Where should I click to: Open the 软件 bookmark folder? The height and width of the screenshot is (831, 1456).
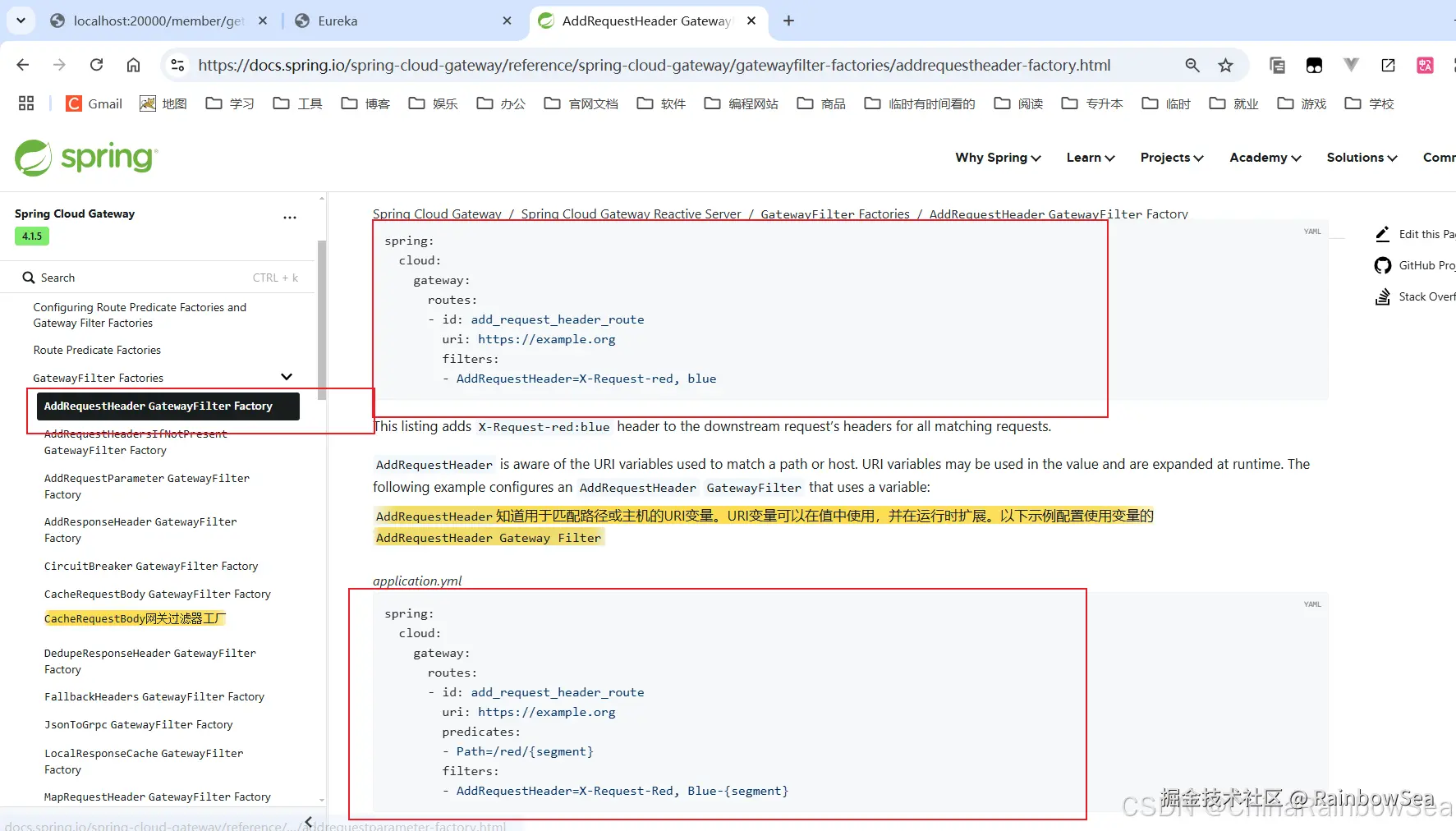coord(661,103)
